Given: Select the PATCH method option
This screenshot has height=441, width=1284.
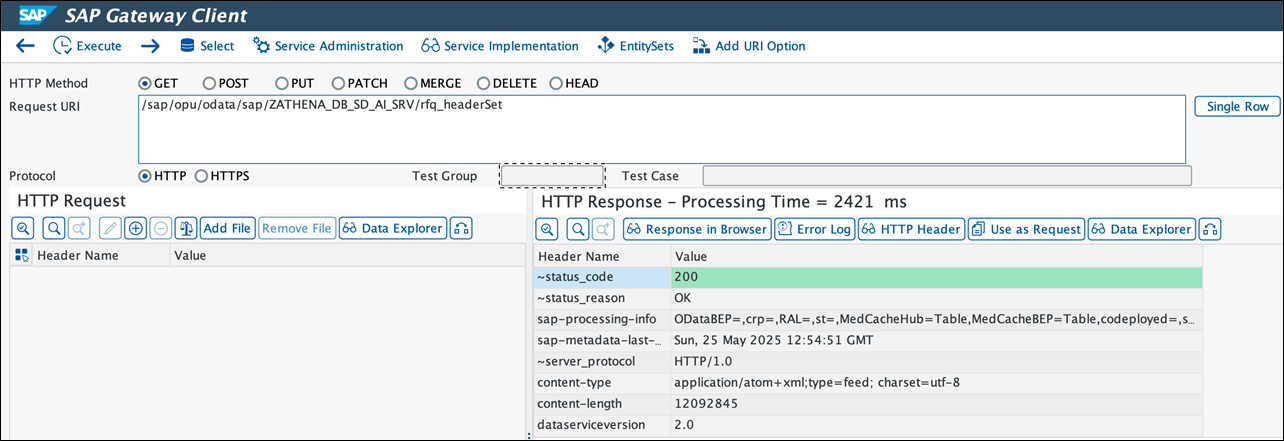Looking at the screenshot, I should (x=339, y=84).
